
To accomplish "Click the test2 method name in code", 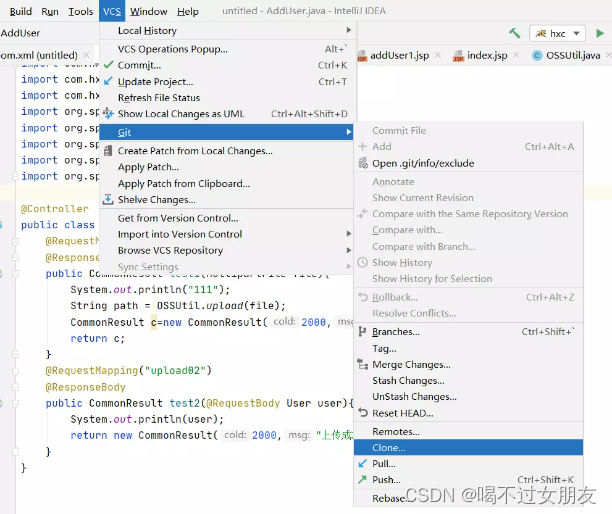I will pos(185,403).
